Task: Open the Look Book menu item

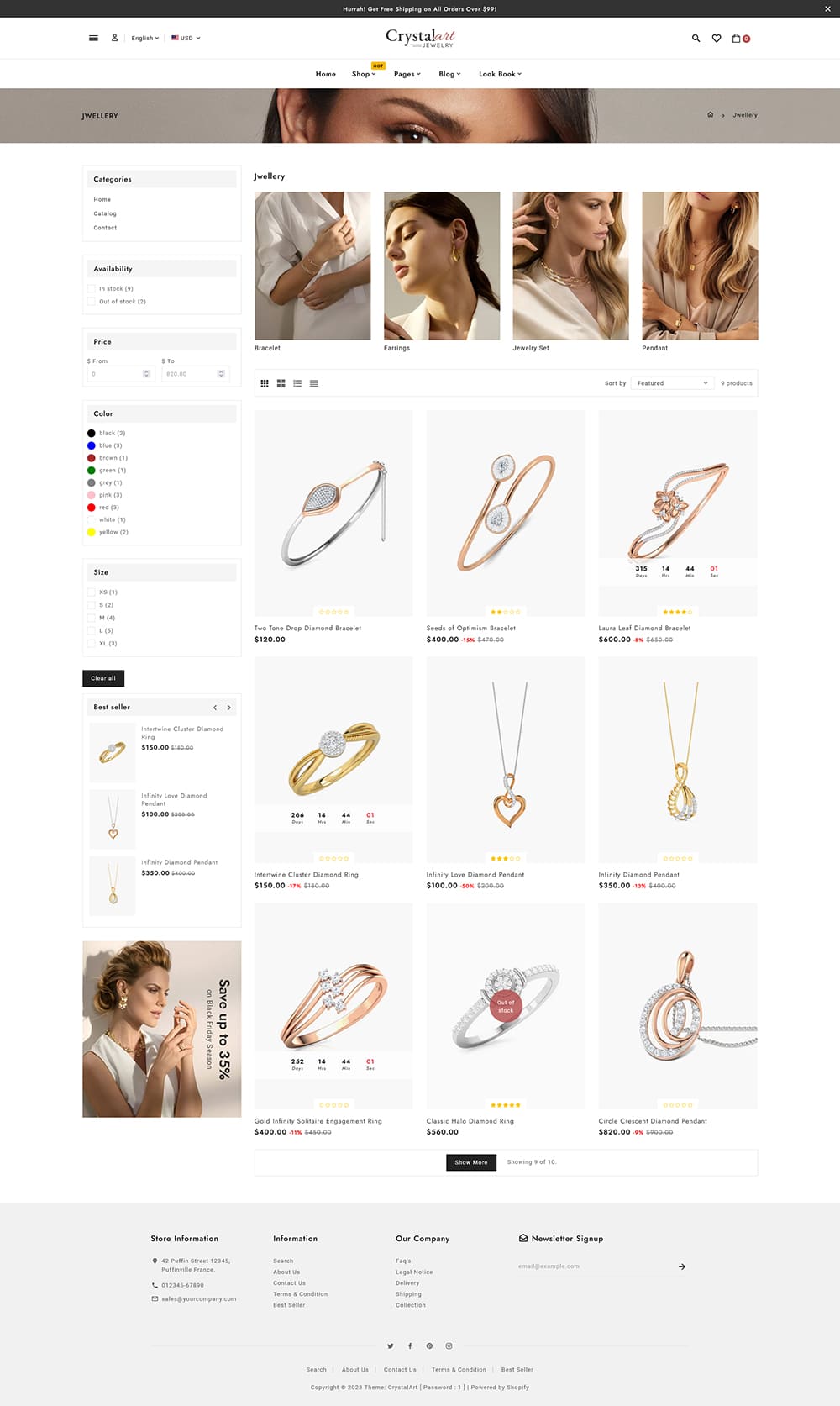Action: 500,74
